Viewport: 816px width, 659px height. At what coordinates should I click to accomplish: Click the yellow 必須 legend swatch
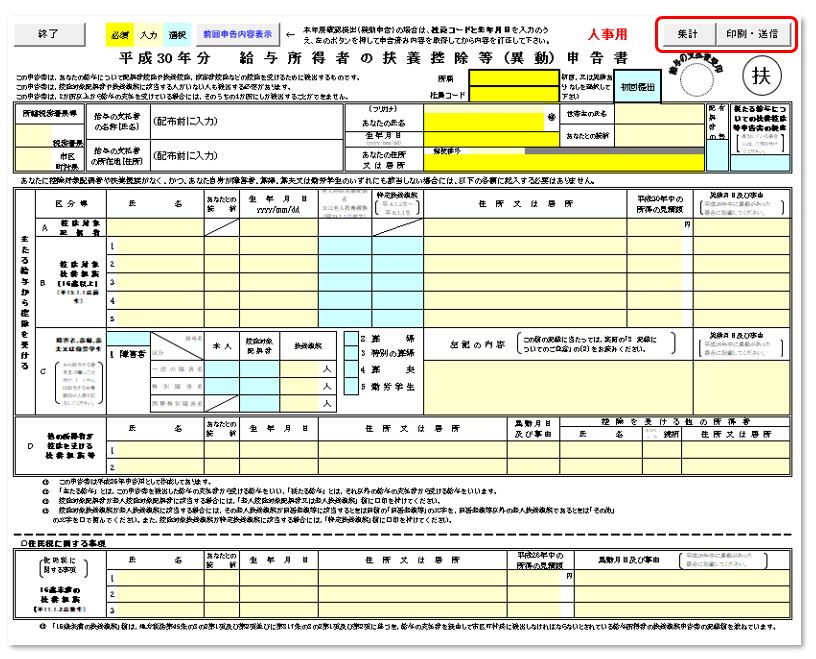120,35
